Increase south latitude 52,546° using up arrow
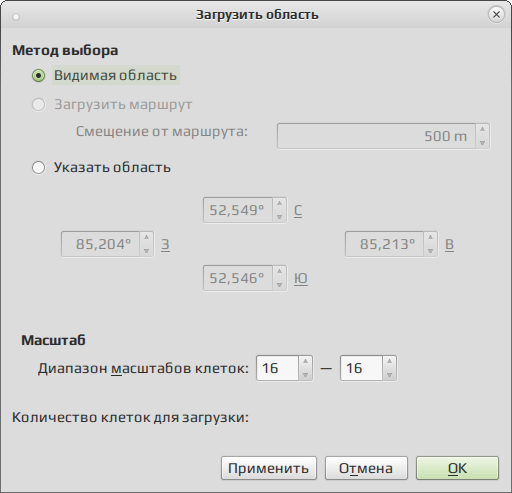 (x=279, y=272)
